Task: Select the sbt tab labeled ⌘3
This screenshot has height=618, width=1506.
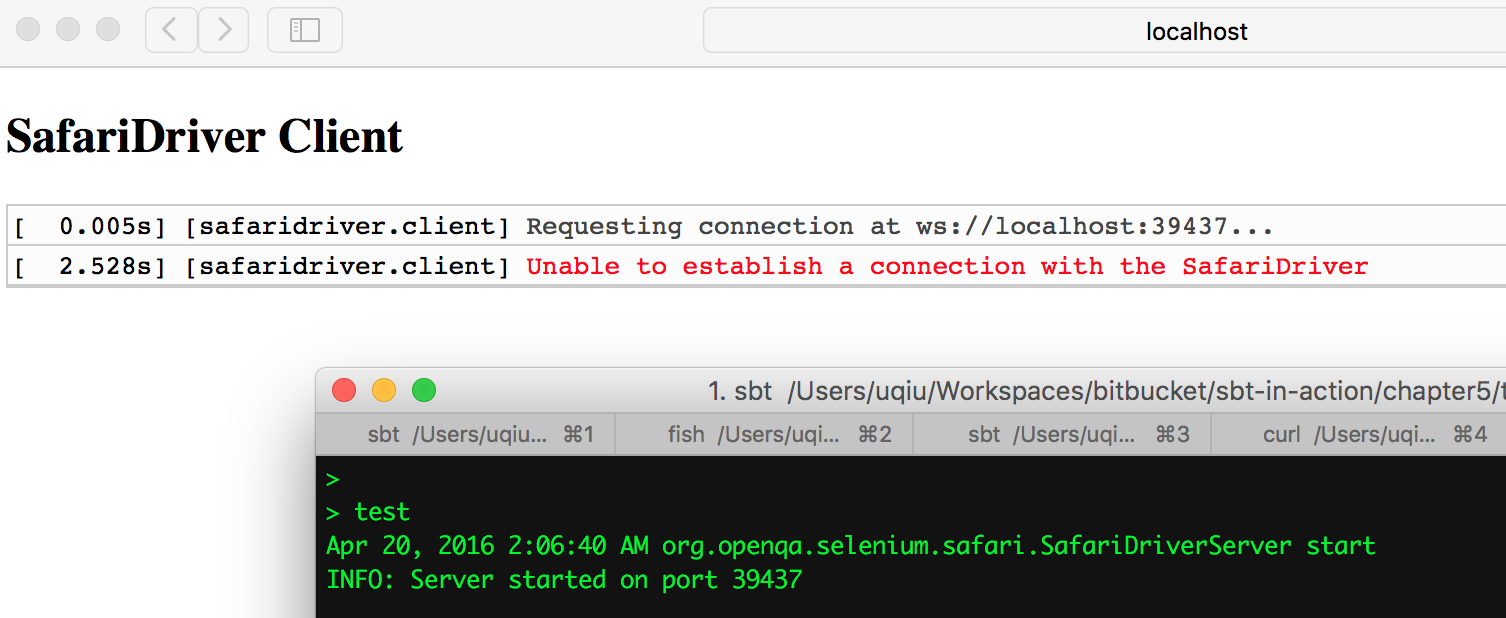Action: pos(1062,435)
